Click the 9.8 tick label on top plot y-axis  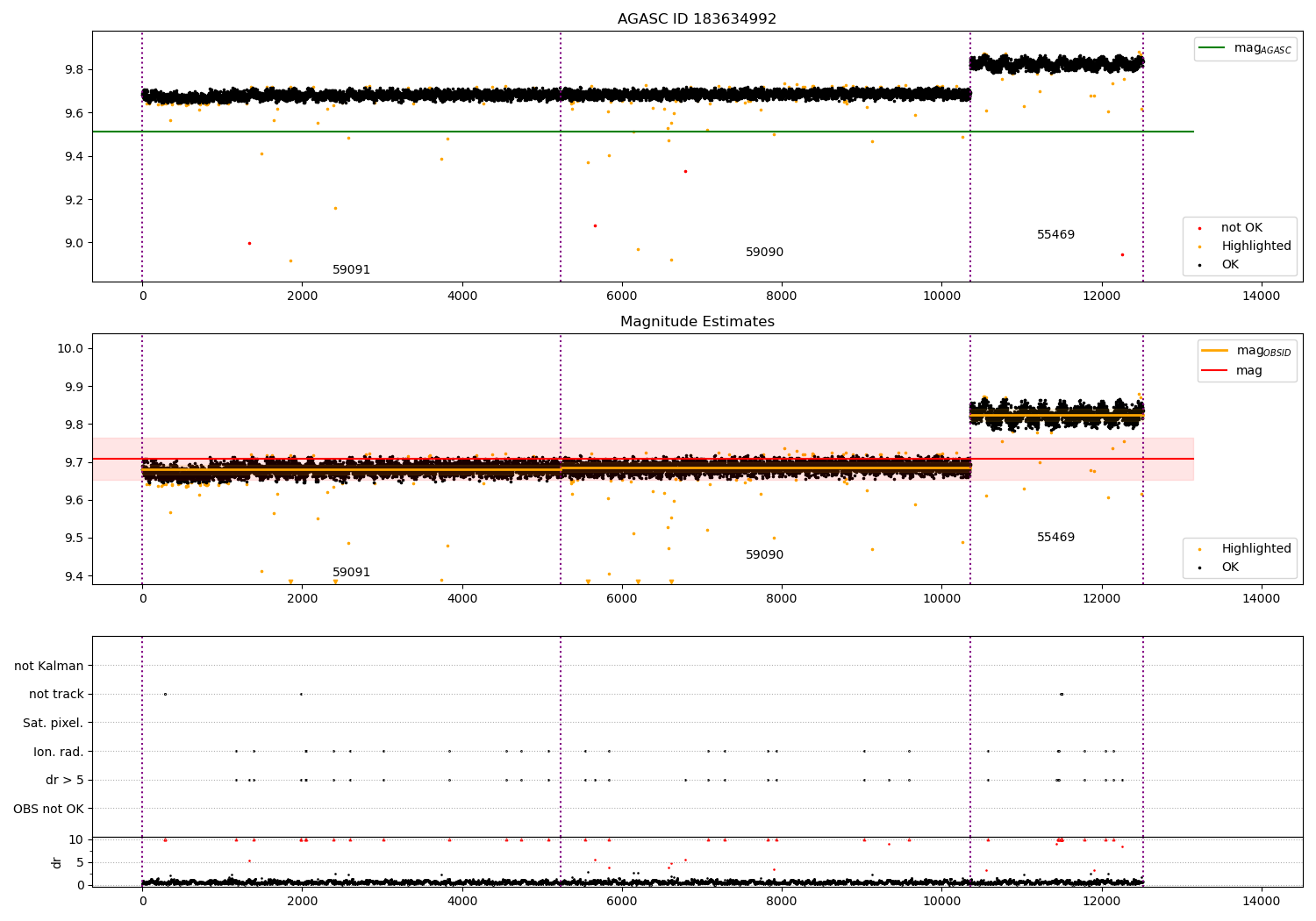(73, 69)
